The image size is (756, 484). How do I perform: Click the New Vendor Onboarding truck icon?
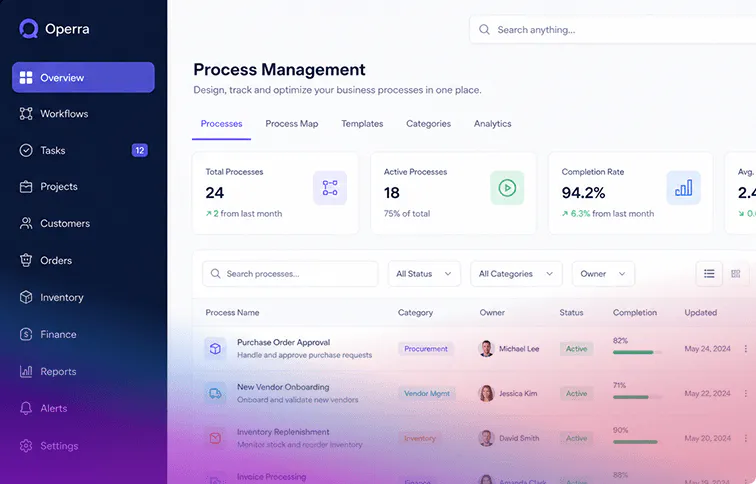pyautogui.click(x=216, y=393)
